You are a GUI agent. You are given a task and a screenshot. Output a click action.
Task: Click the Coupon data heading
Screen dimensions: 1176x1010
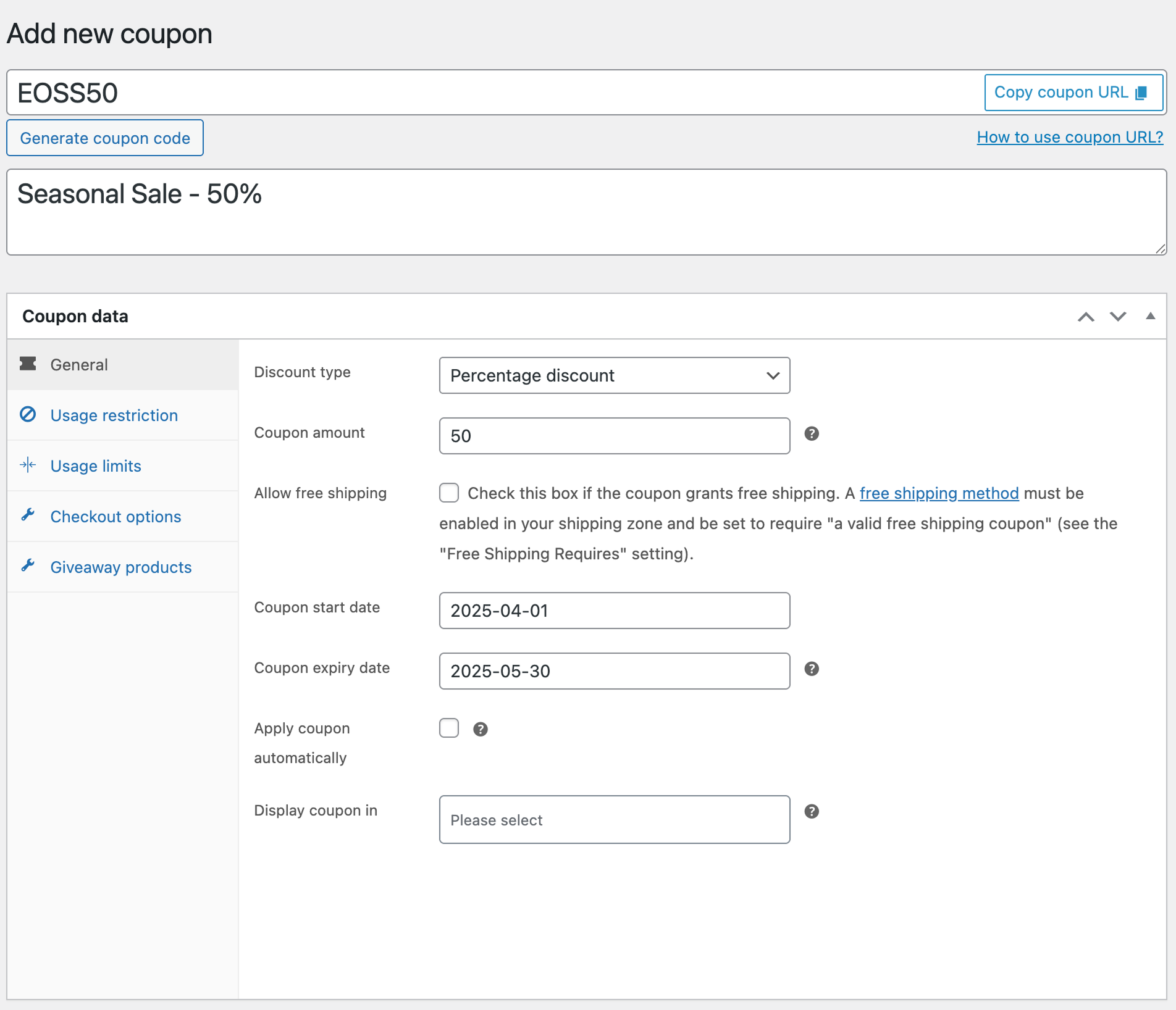75,316
